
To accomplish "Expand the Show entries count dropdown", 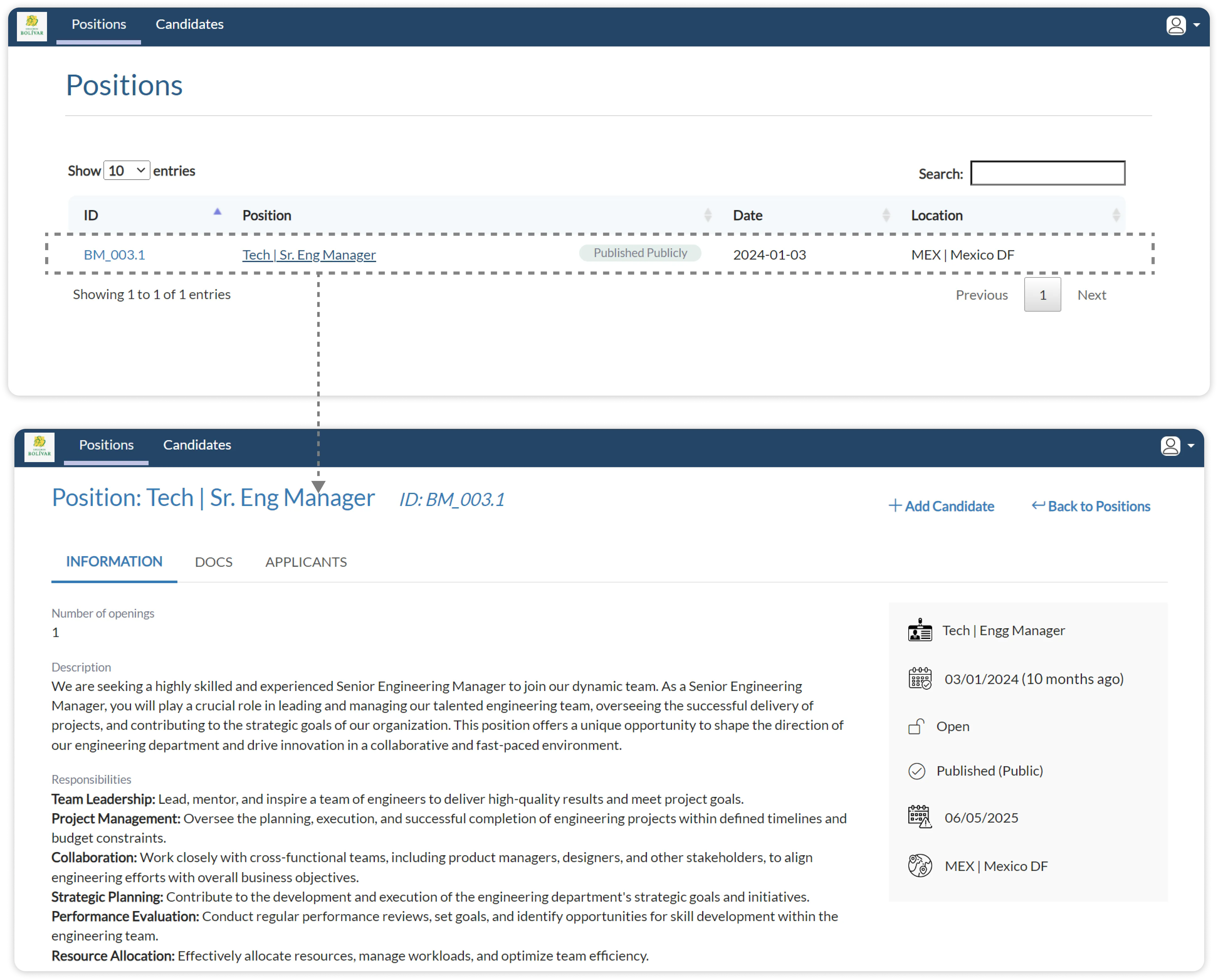I will click(127, 171).
